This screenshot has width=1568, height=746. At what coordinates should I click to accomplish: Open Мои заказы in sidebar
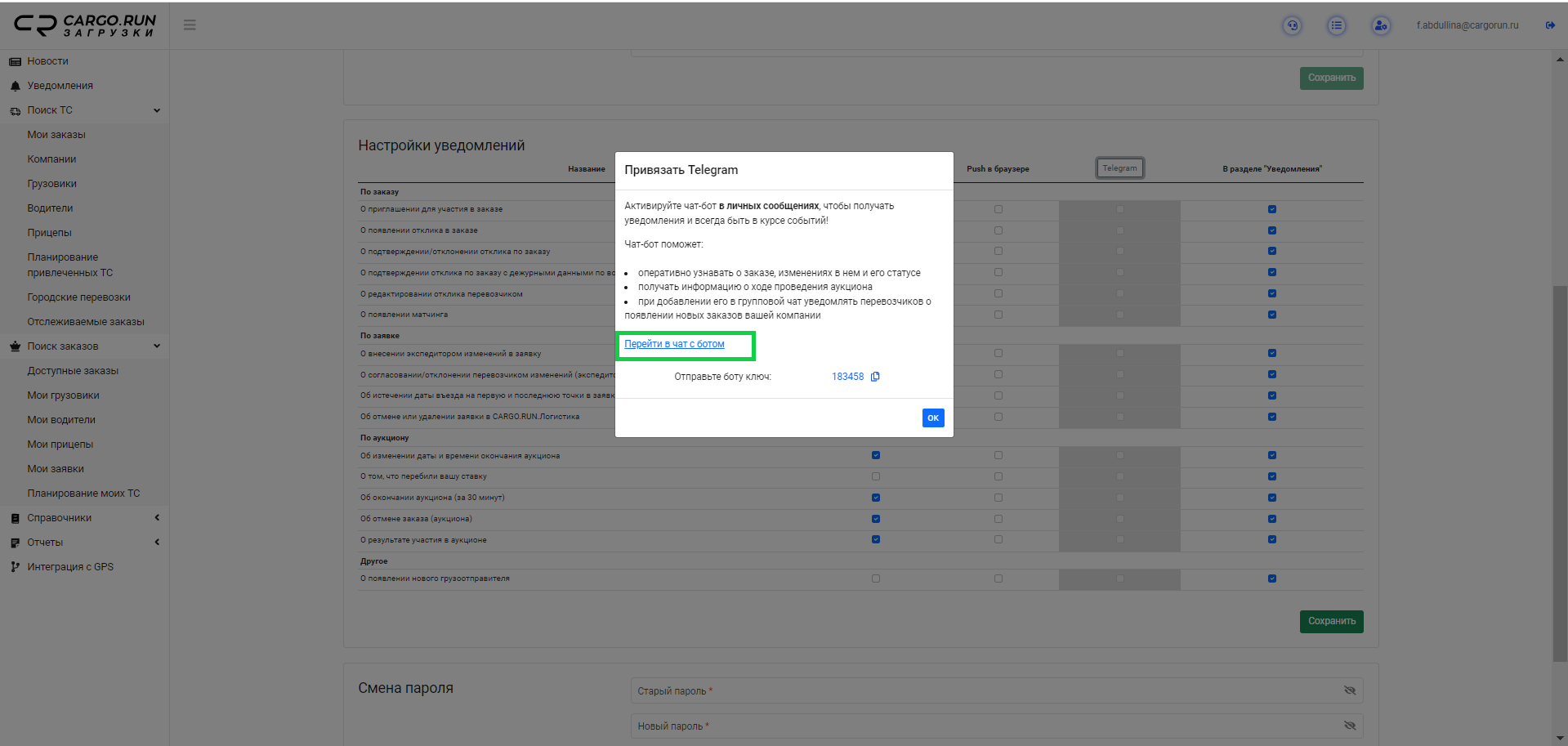tap(56, 135)
